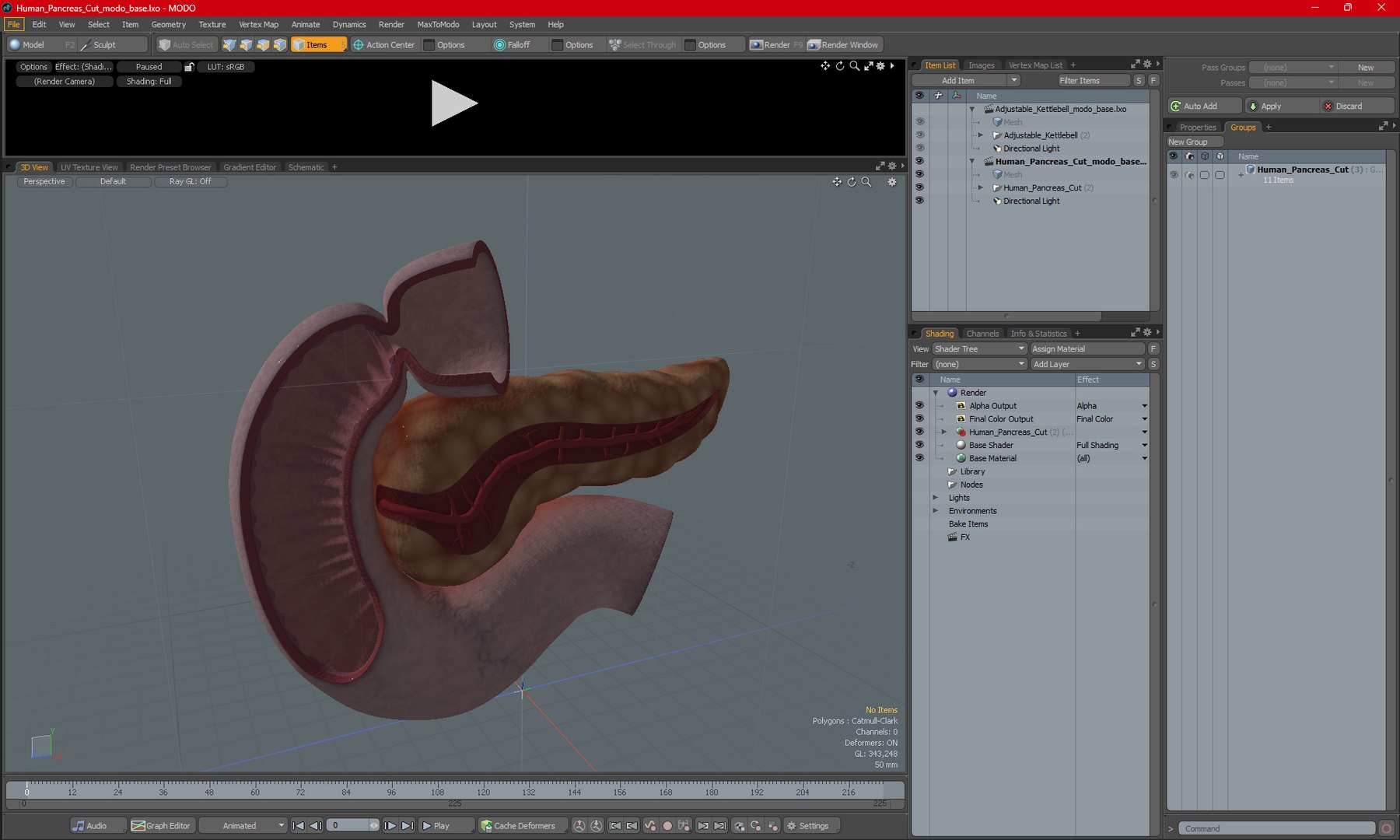Open Animated keying dropdown
The image size is (1400, 840).
click(x=243, y=826)
